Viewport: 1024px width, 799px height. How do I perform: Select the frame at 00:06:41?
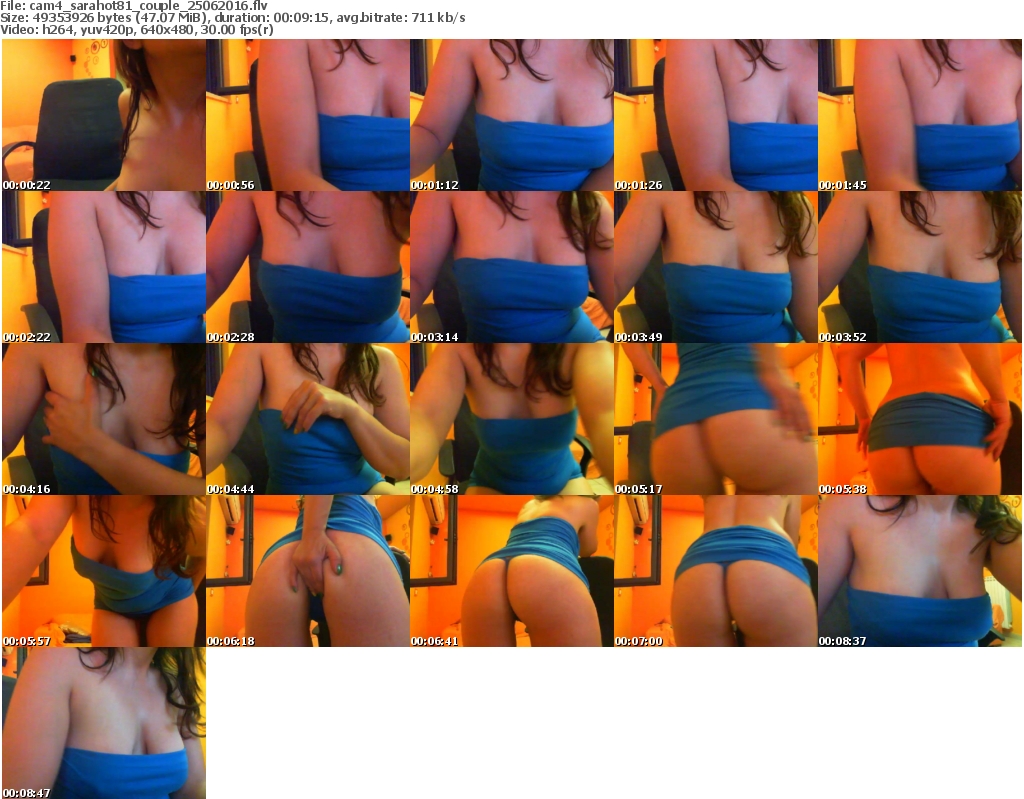click(x=512, y=571)
